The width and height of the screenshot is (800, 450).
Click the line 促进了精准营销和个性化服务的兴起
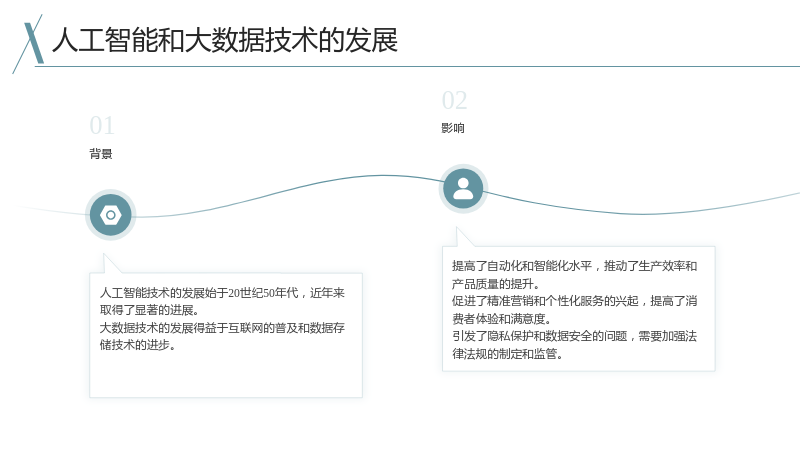coord(545,301)
